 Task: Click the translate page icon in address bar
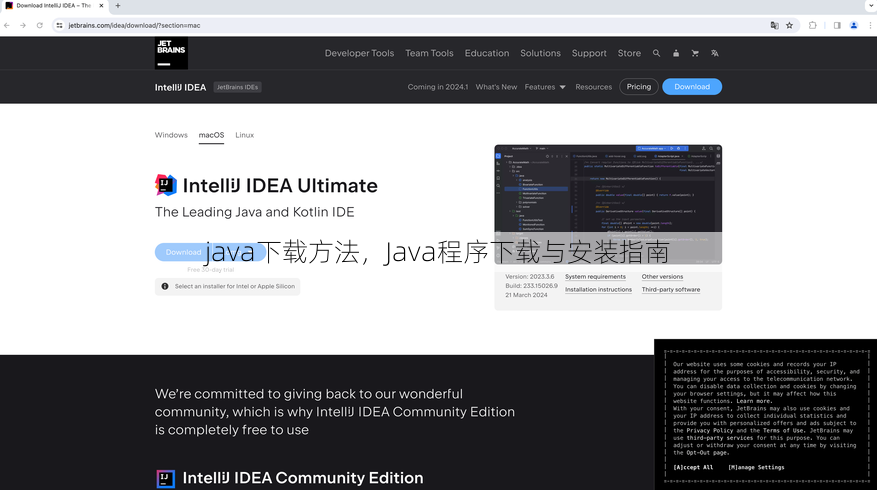click(774, 25)
